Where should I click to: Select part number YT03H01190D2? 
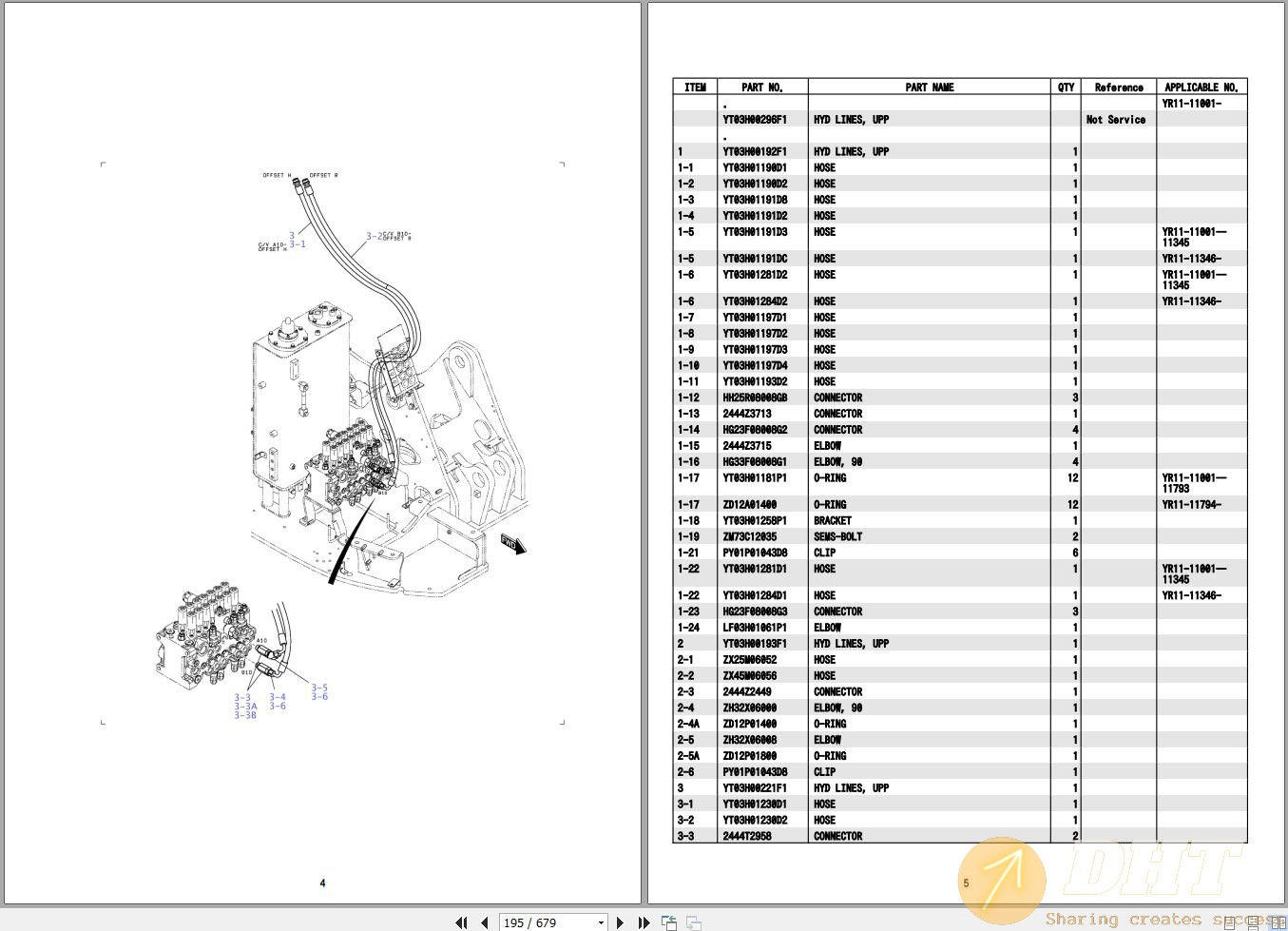(755, 184)
